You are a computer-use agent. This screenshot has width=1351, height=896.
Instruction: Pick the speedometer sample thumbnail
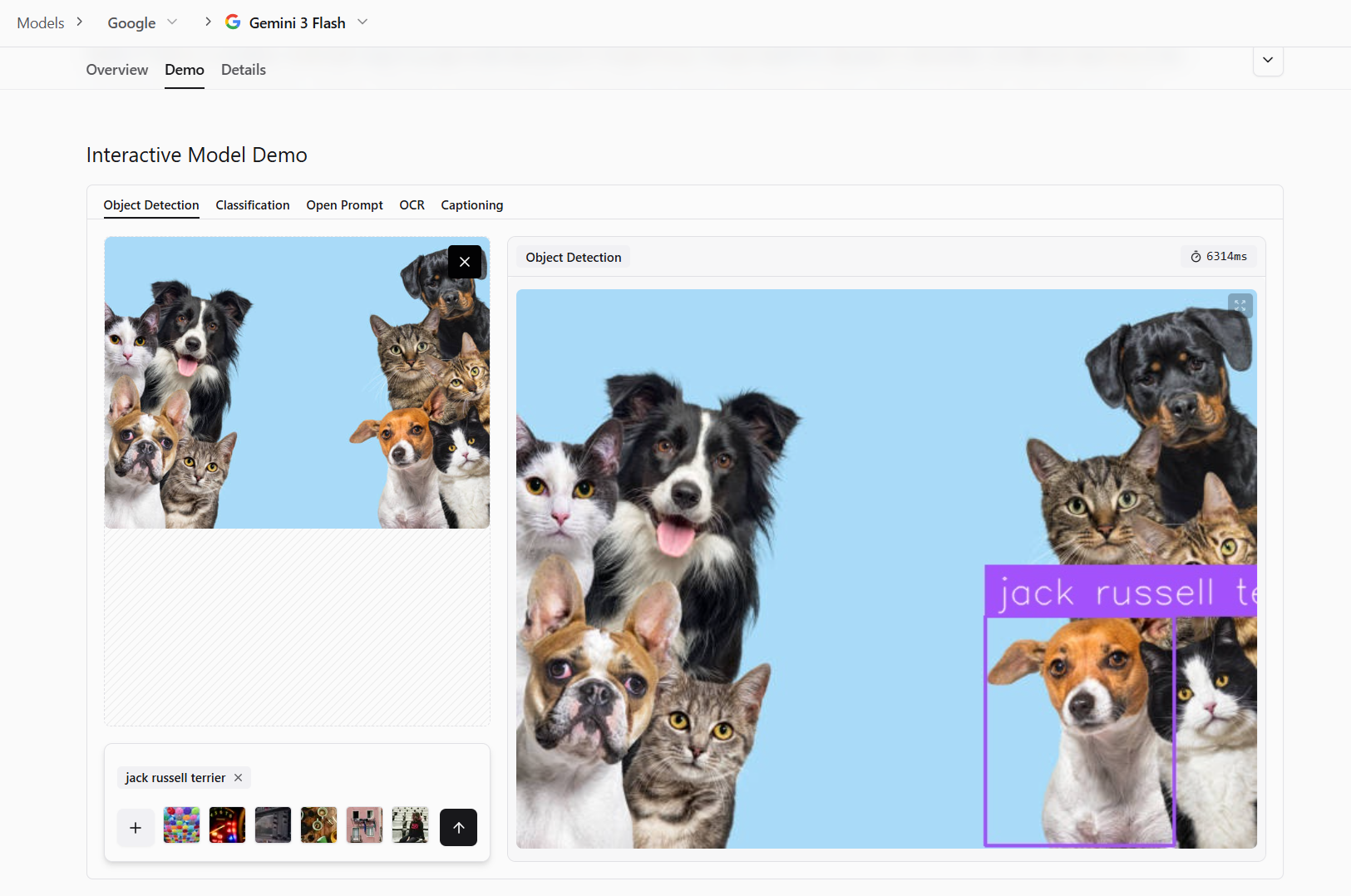(x=227, y=825)
